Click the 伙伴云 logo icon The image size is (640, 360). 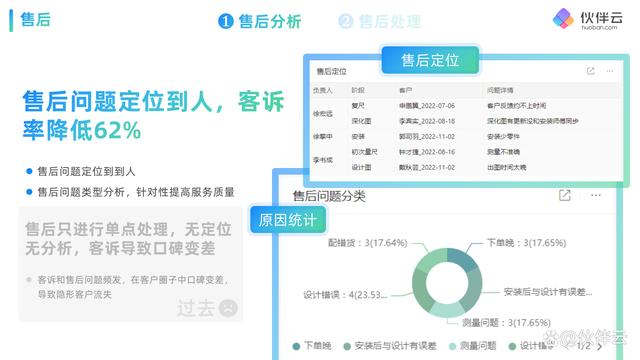pyautogui.click(x=563, y=18)
